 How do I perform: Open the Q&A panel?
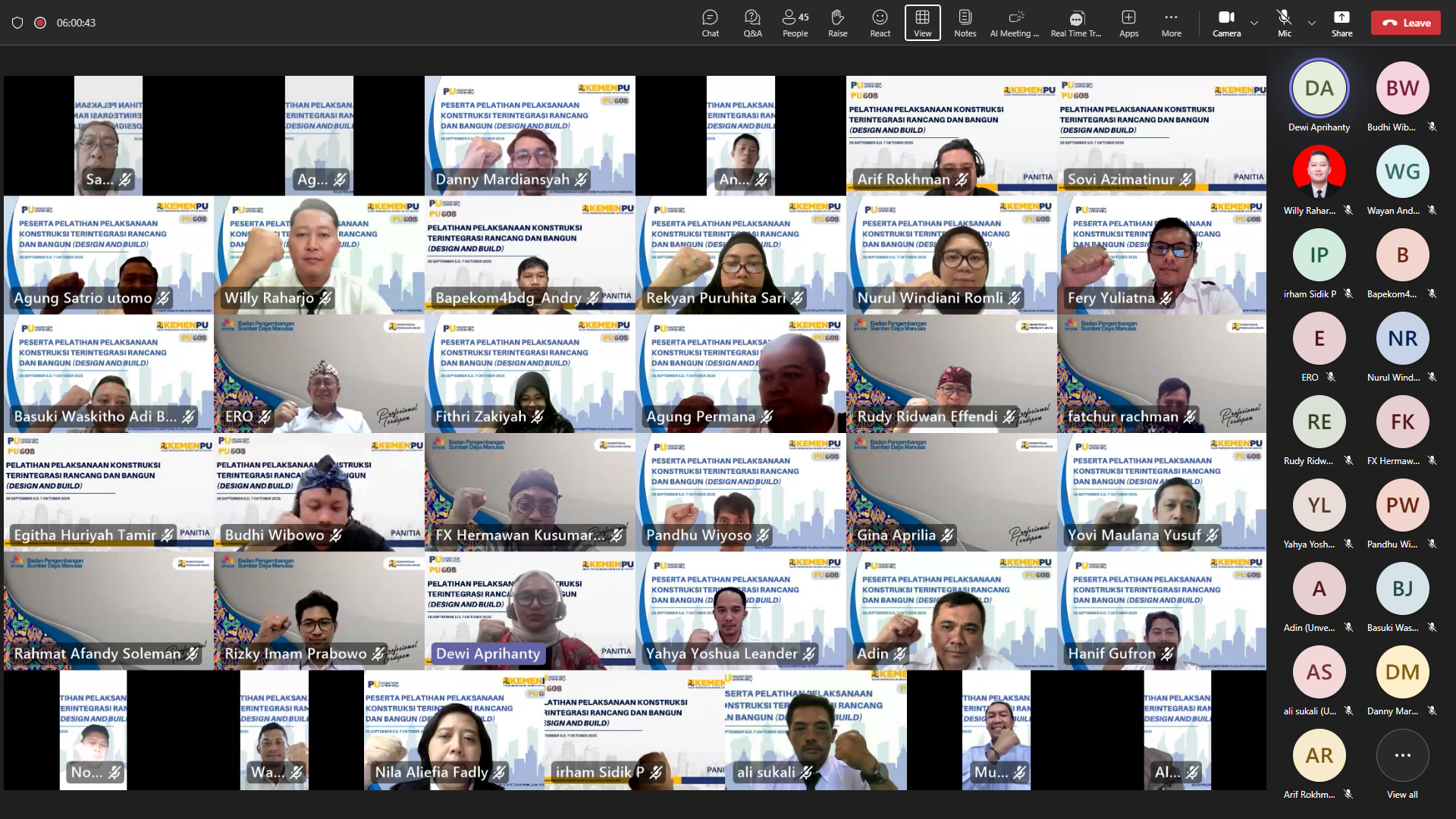[x=752, y=23]
